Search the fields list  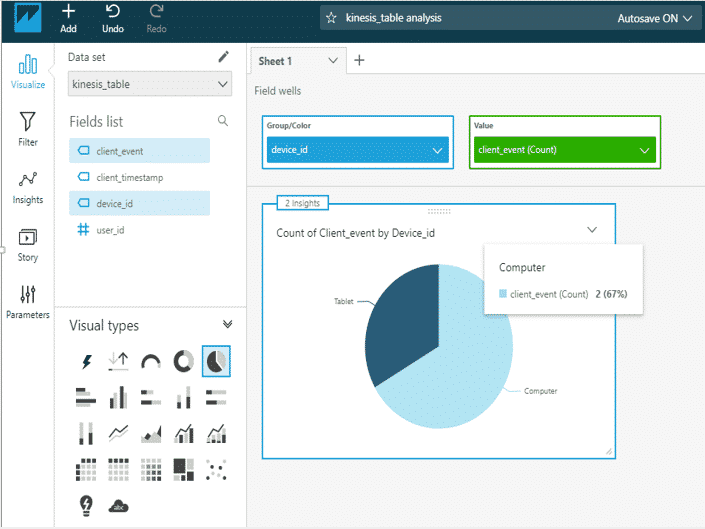tap(223, 120)
